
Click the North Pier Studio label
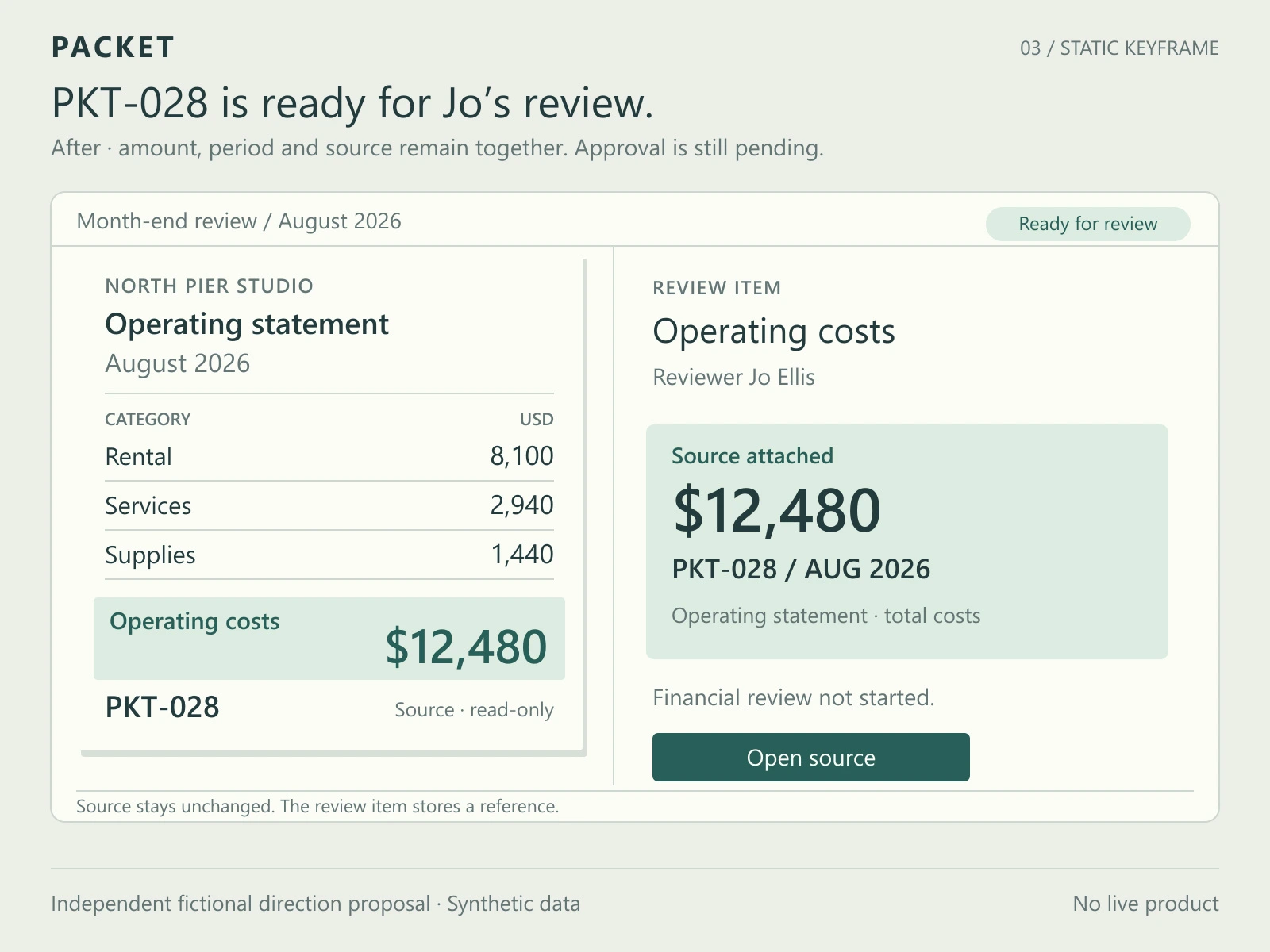click(210, 286)
